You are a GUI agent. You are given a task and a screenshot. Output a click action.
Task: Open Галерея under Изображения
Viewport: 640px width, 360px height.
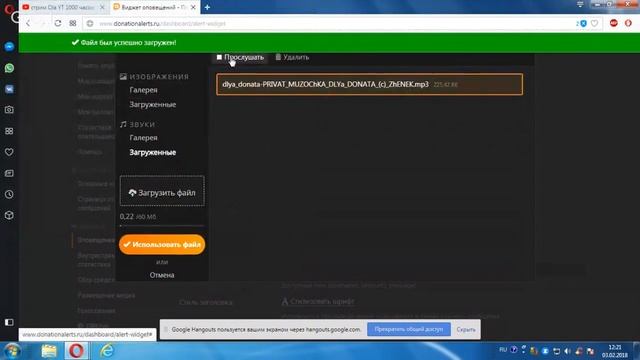tap(143, 90)
